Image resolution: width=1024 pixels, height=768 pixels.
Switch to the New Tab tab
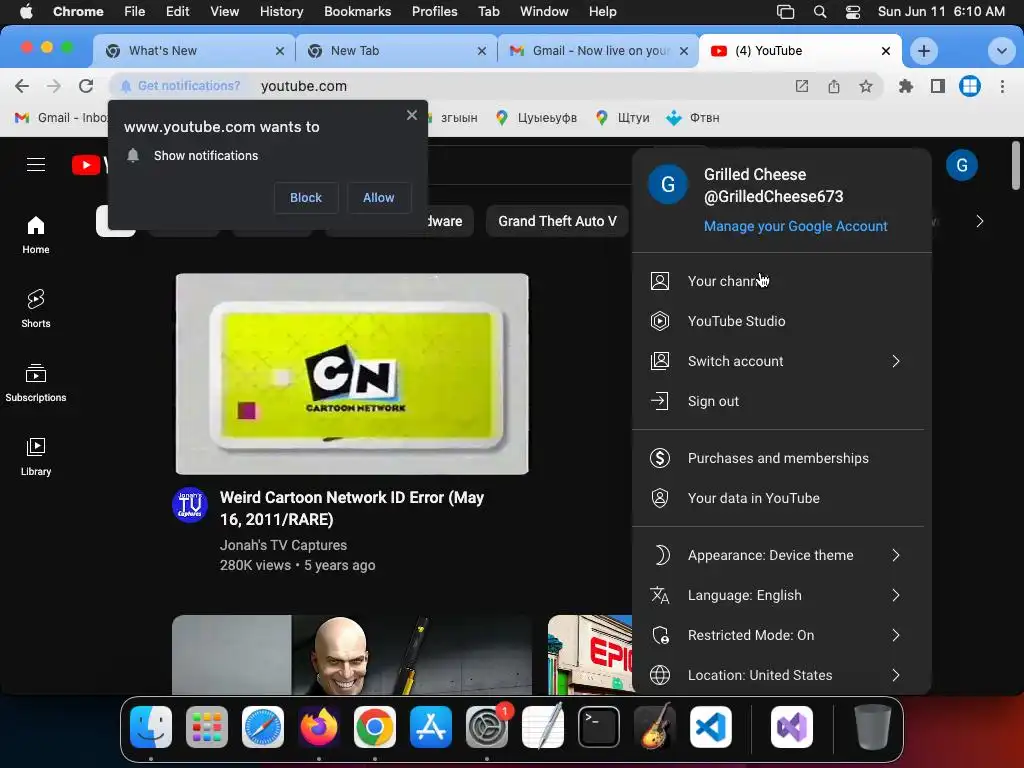coord(395,51)
